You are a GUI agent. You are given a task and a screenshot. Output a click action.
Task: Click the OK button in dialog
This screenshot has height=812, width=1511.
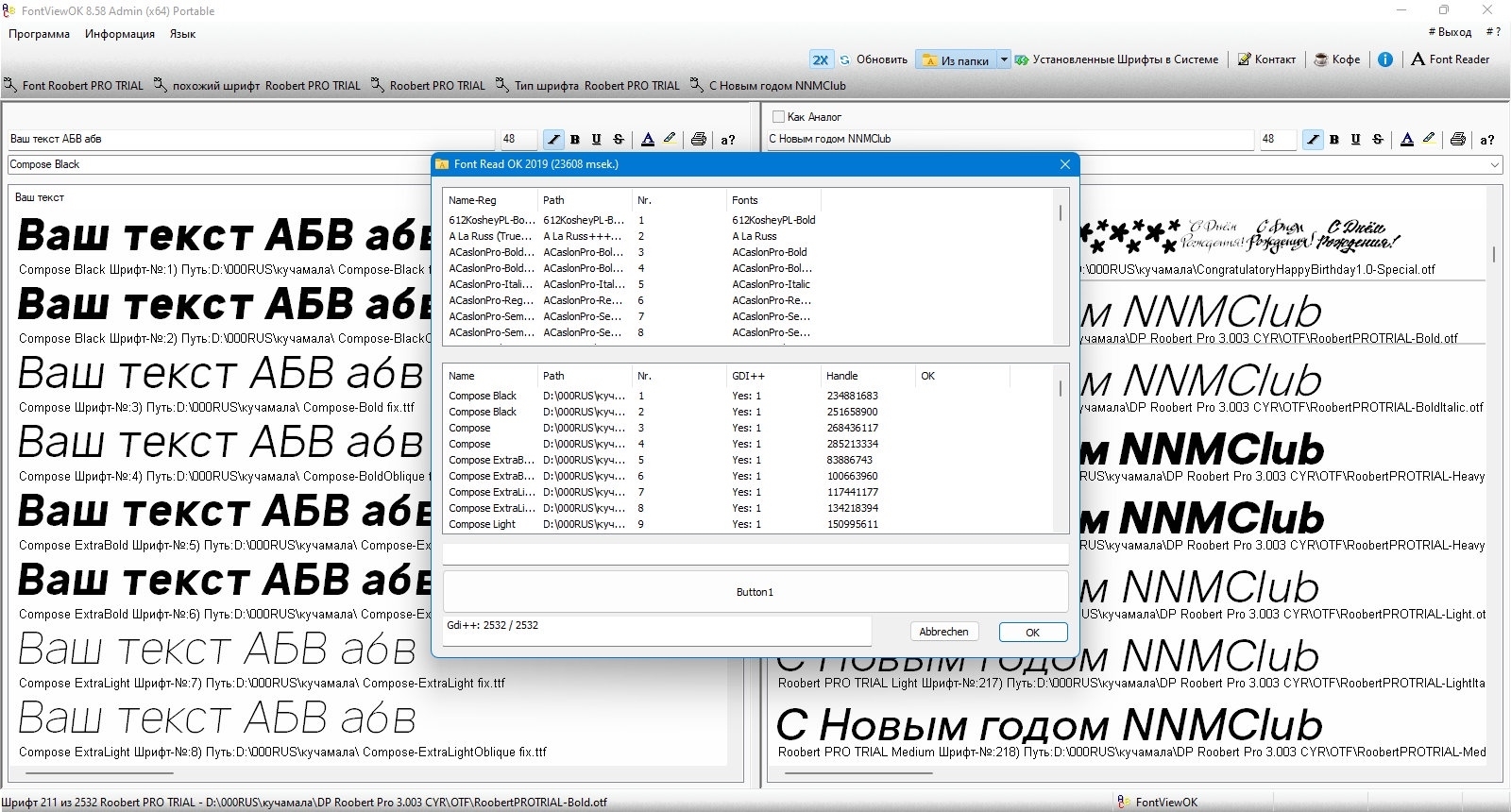pos(1032,633)
